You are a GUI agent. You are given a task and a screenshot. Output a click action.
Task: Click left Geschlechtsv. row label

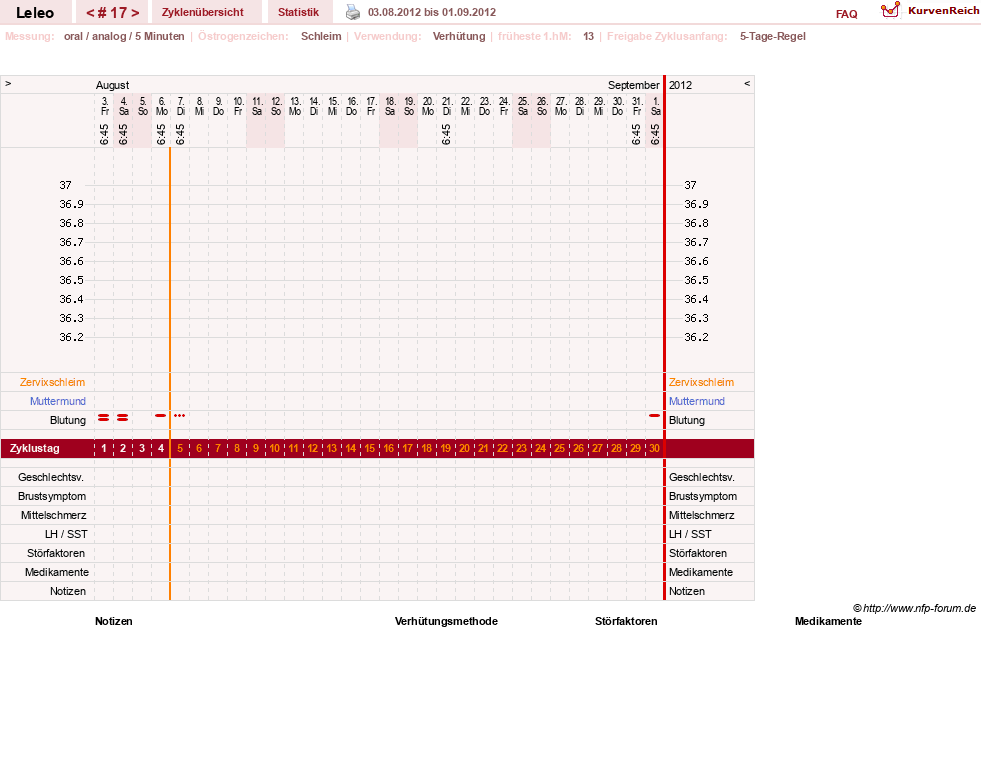click(x=51, y=477)
